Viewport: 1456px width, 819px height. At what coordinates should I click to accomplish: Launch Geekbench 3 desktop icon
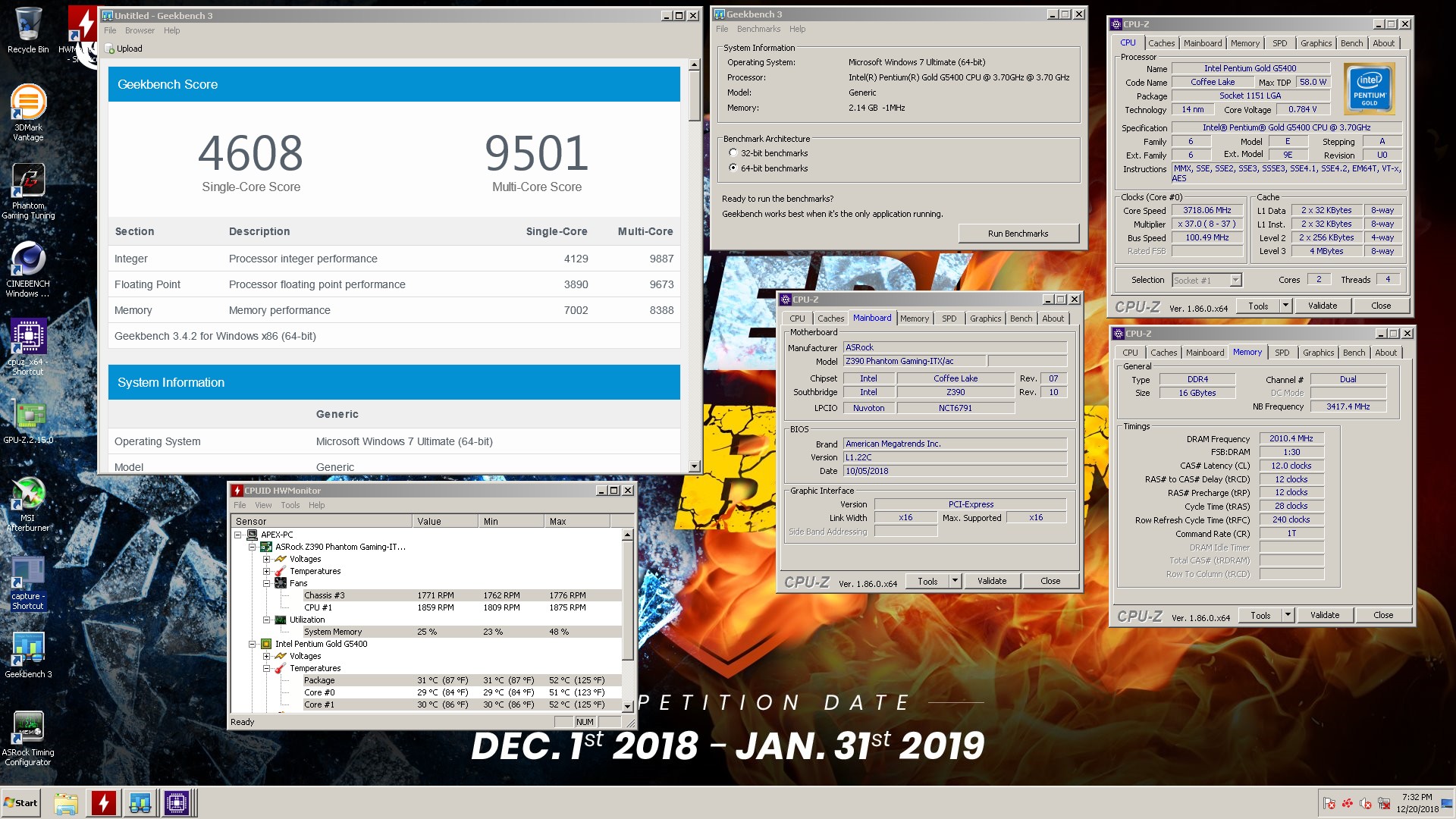click(28, 656)
